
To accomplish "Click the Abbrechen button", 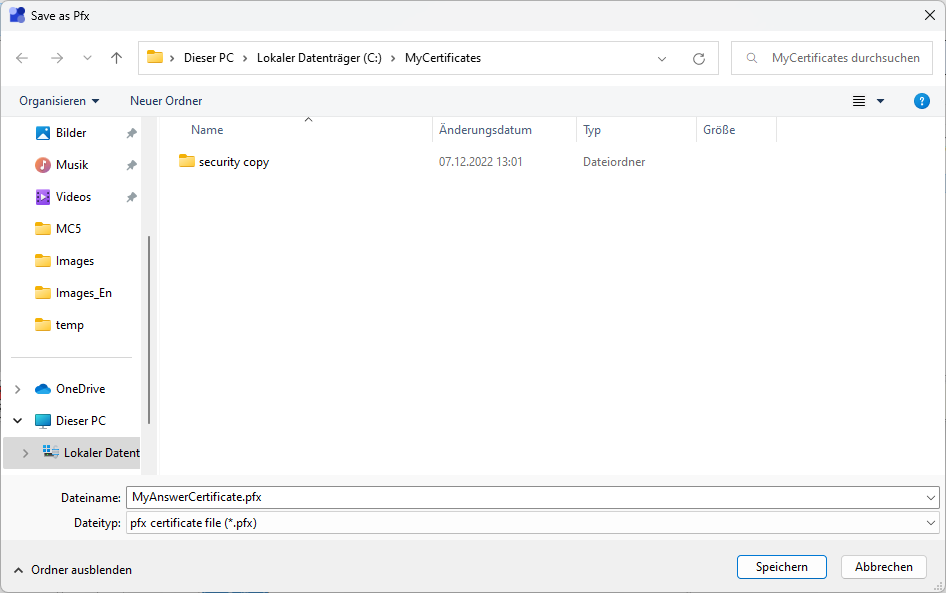I will click(883, 567).
